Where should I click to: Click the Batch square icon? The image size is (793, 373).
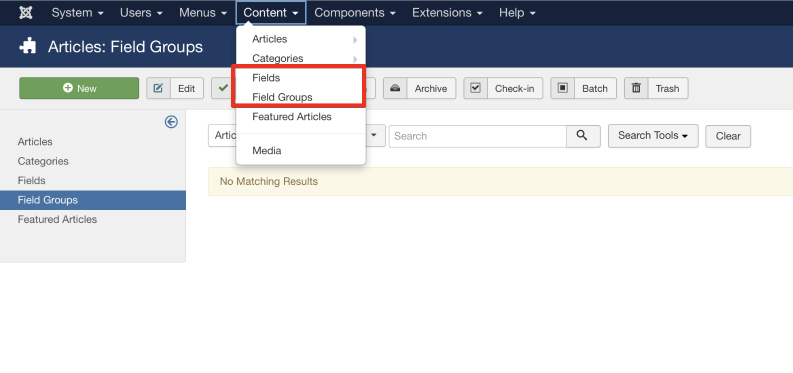coord(562,88)
